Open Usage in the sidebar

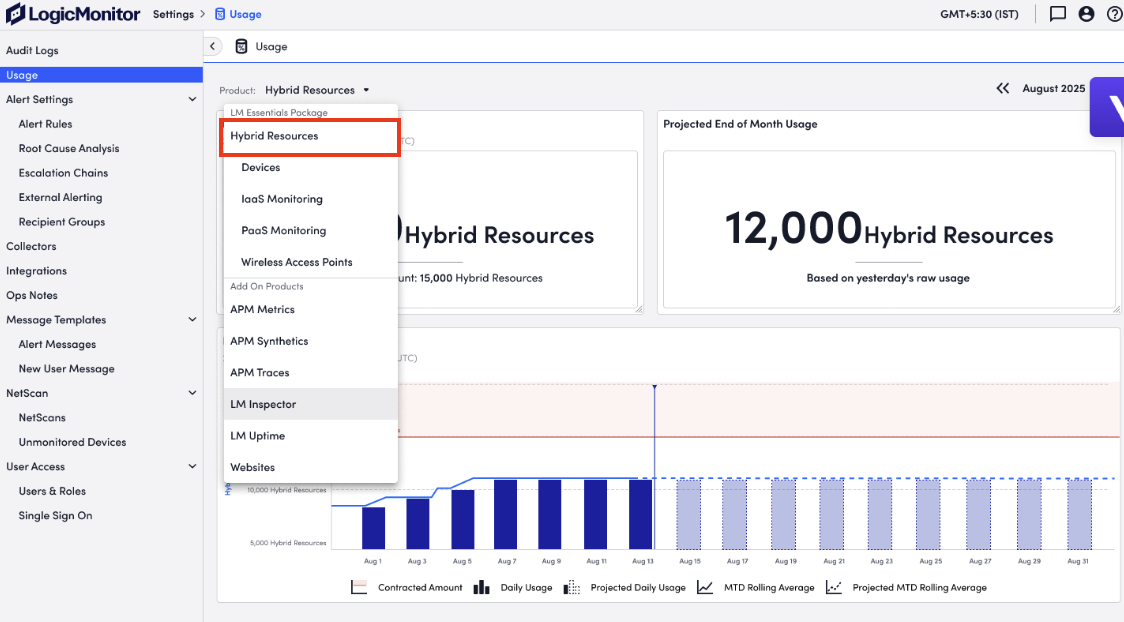coord(101,75)
